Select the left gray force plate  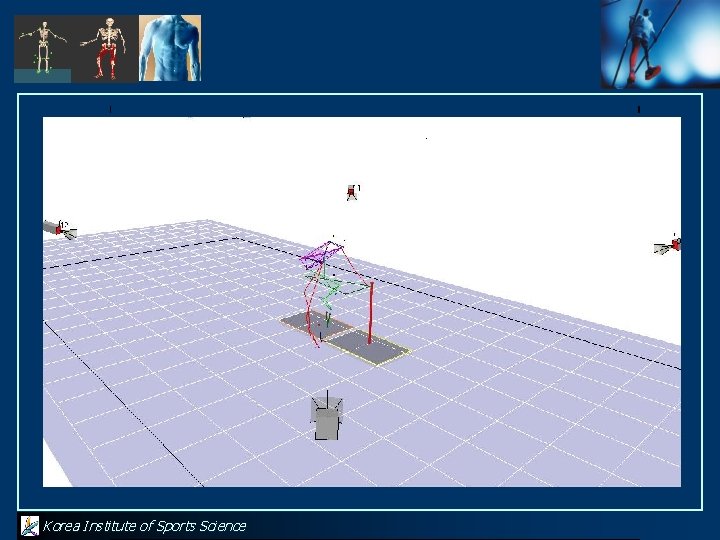click(x=317, y=324)
